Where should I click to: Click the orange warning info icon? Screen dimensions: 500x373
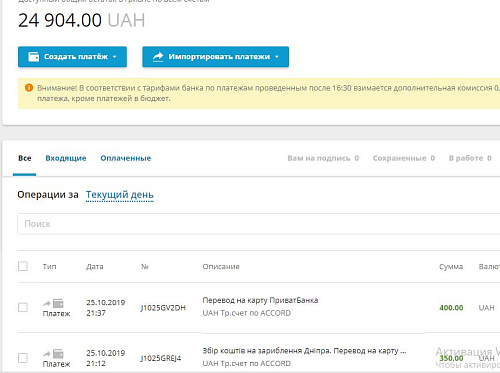pyautogui.click(x=29, y=88)
